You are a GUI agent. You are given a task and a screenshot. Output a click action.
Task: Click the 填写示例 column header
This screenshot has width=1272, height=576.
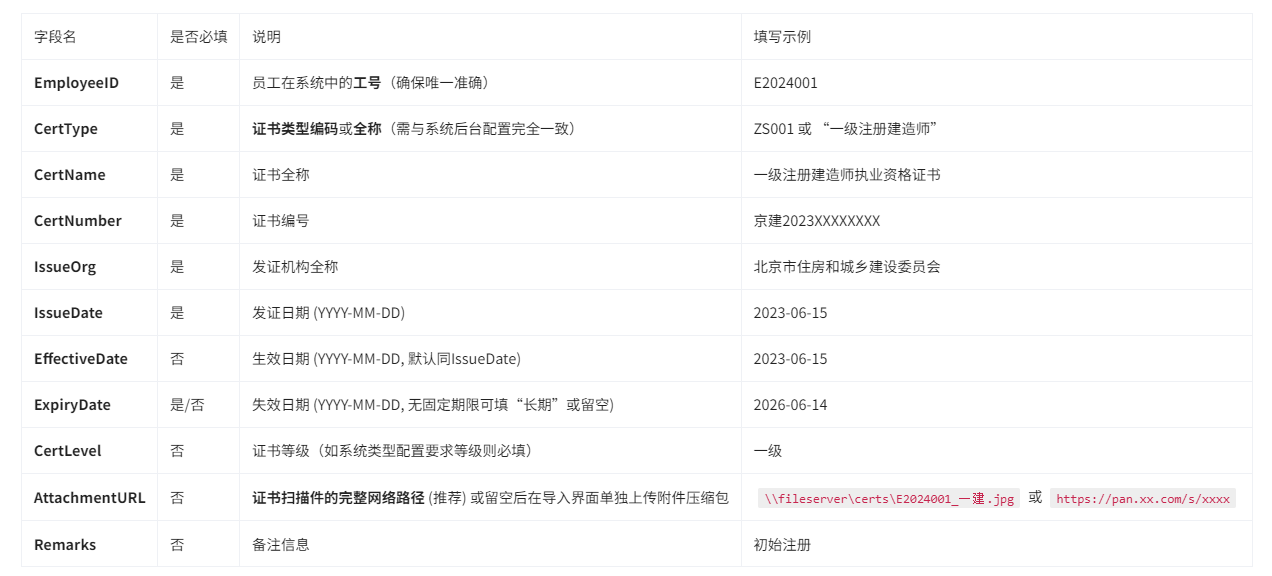tap(782, 37)
